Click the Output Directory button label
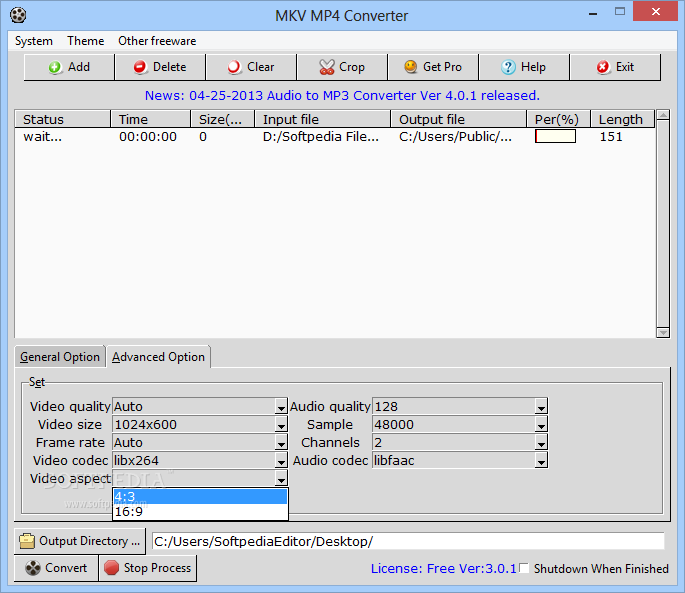Screen dimensions: 685x593 (x=90, y=541)
